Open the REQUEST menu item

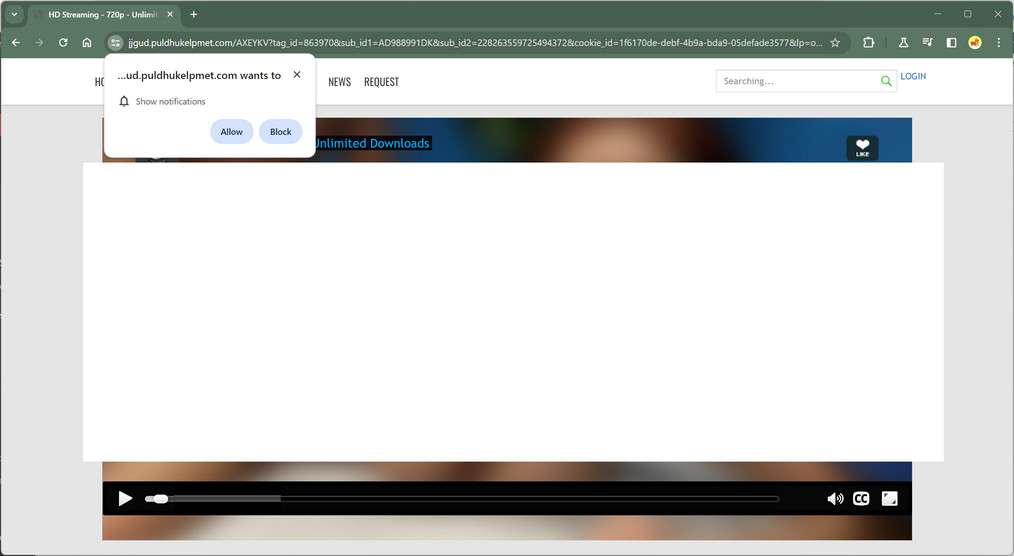[382, 82]
